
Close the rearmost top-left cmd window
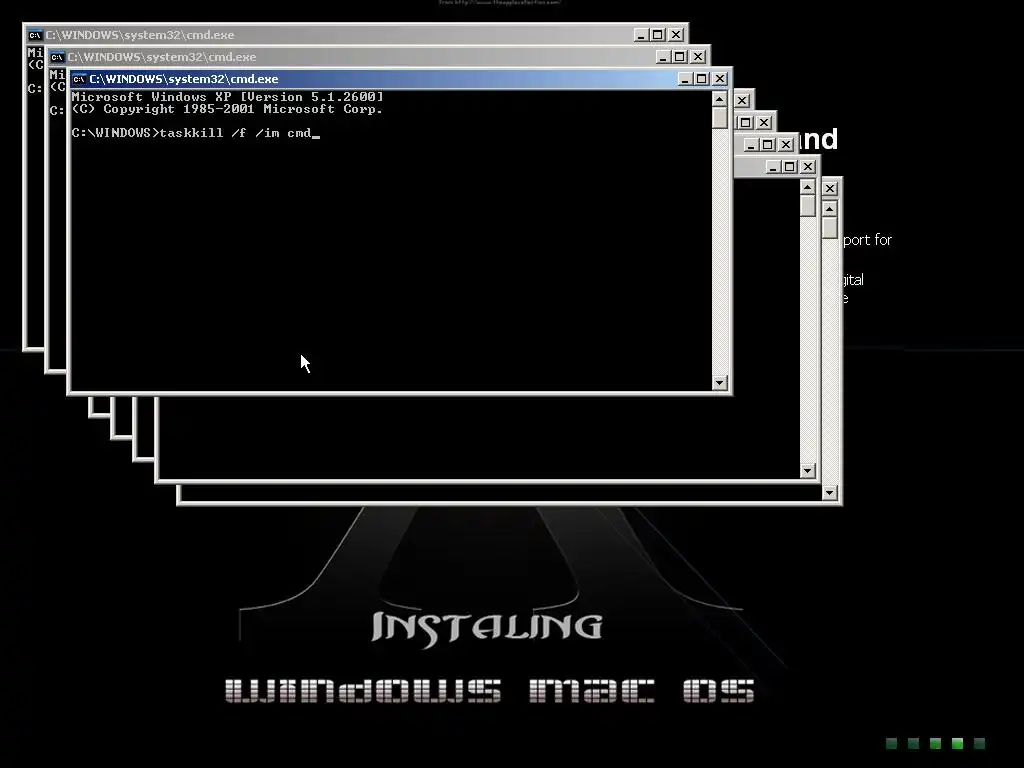point(675,35)
